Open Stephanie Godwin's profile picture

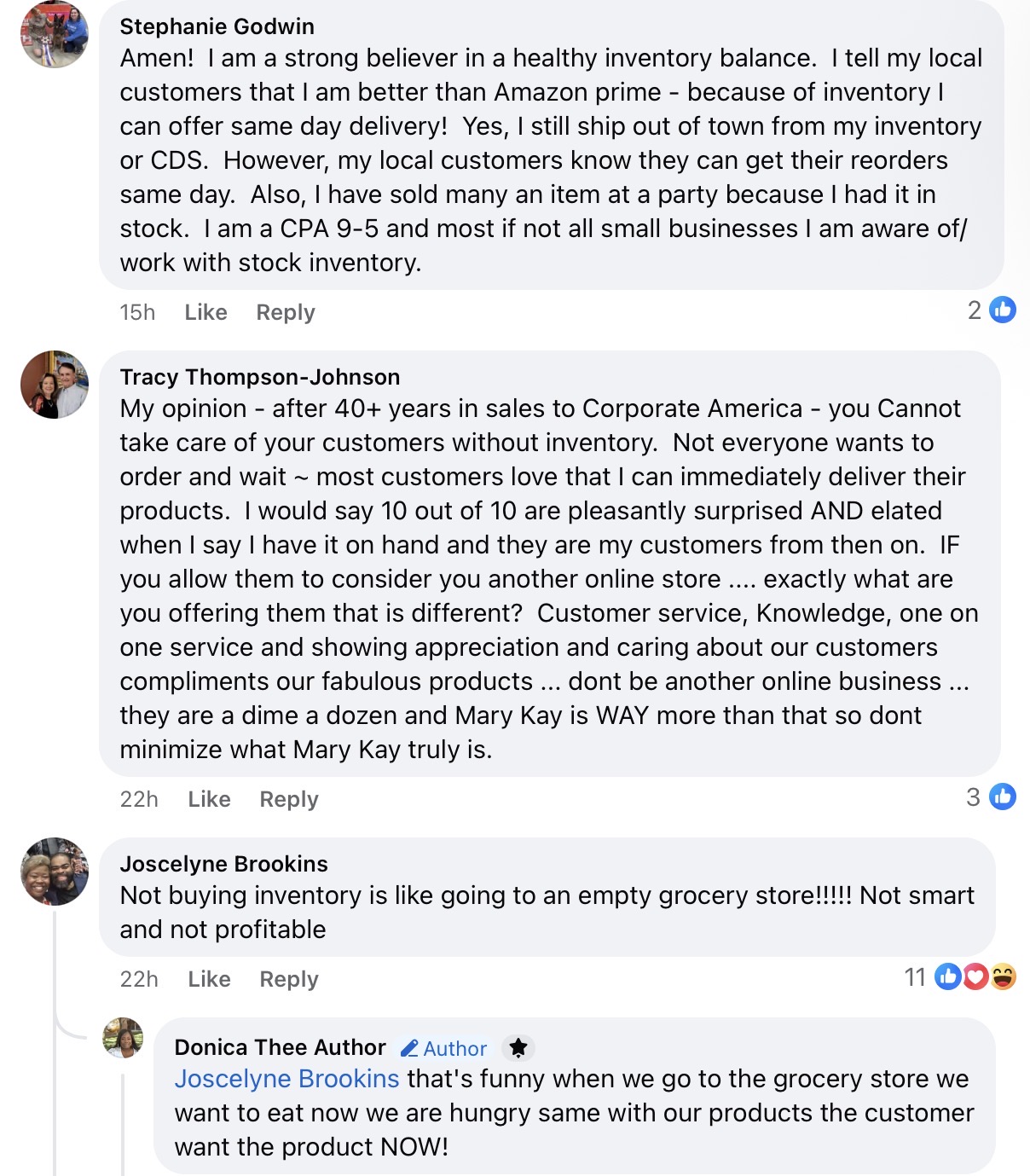(55, 34)
